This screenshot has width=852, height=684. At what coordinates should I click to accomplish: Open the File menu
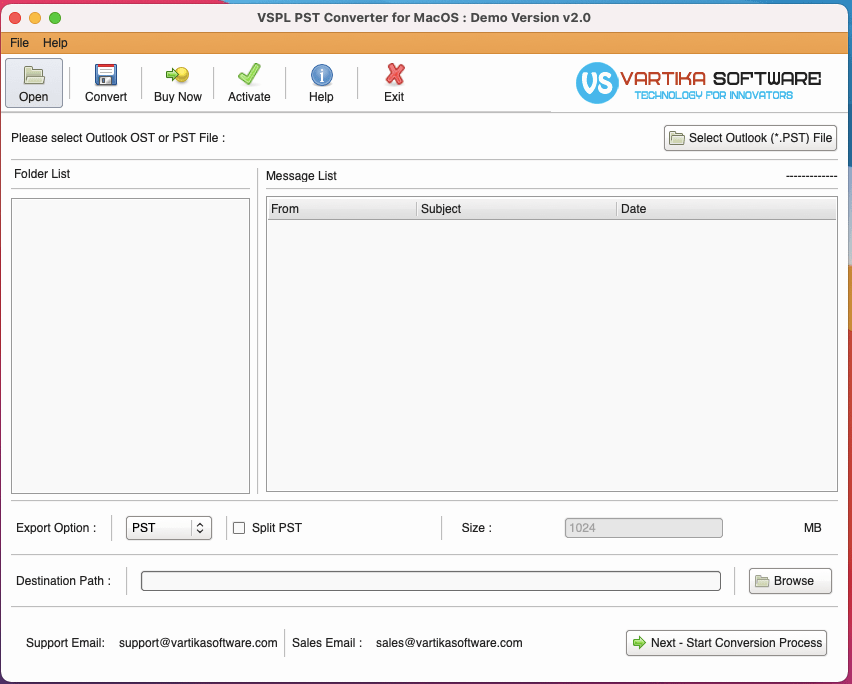click(x=20, y=43)
